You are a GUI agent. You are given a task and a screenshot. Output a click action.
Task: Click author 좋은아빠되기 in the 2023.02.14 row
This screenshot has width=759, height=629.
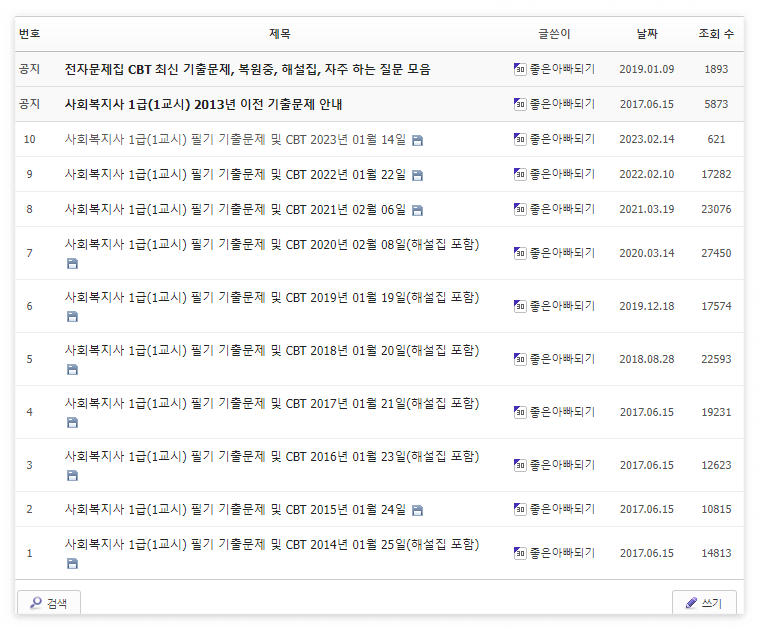[562, 139]
